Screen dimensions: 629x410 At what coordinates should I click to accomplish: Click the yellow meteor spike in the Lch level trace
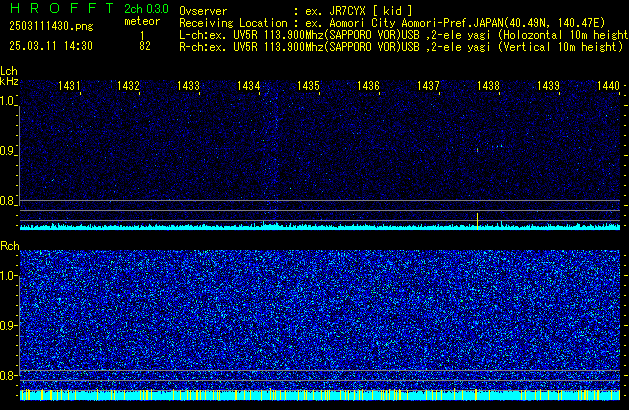pos(477,221)
